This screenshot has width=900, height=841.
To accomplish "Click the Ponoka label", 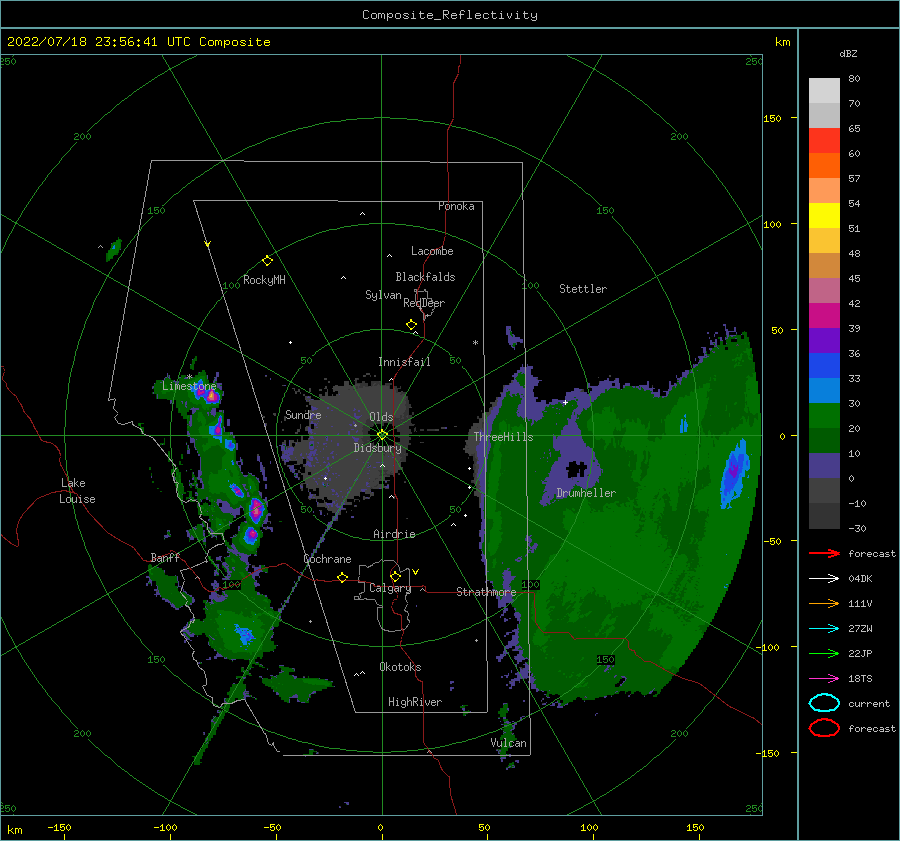I will [456, 206].
